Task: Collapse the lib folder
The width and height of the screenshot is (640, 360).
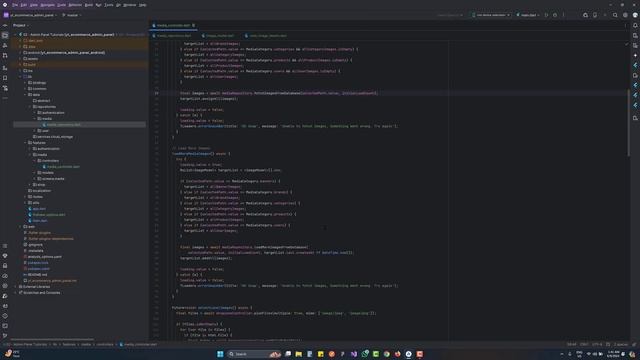Action: (x=20, y=77)
